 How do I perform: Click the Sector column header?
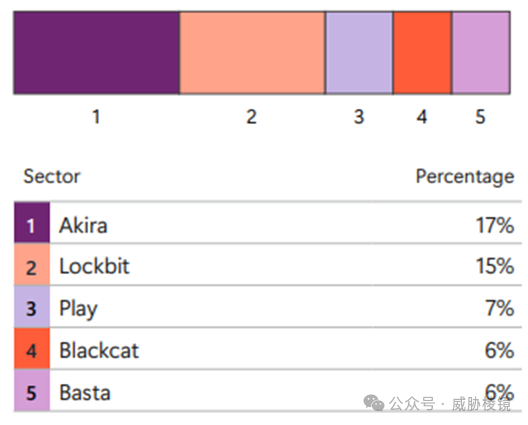click(x=52, y=176)
